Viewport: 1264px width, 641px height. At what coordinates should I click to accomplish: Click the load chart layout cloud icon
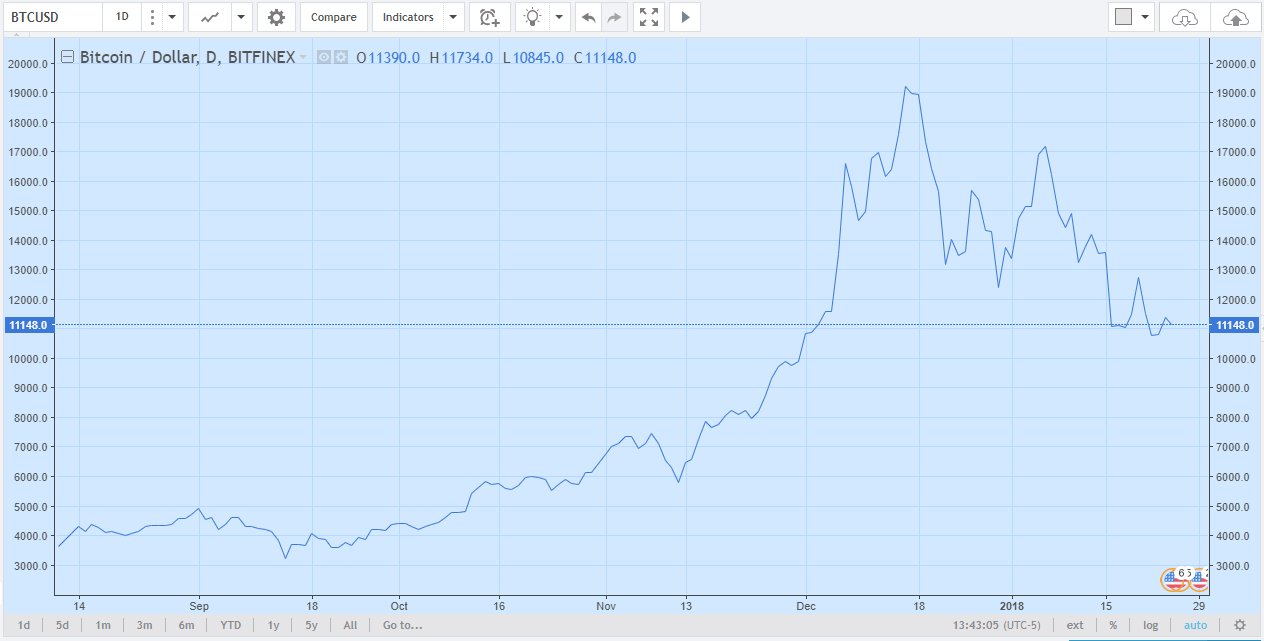(x=1184, y=17)
